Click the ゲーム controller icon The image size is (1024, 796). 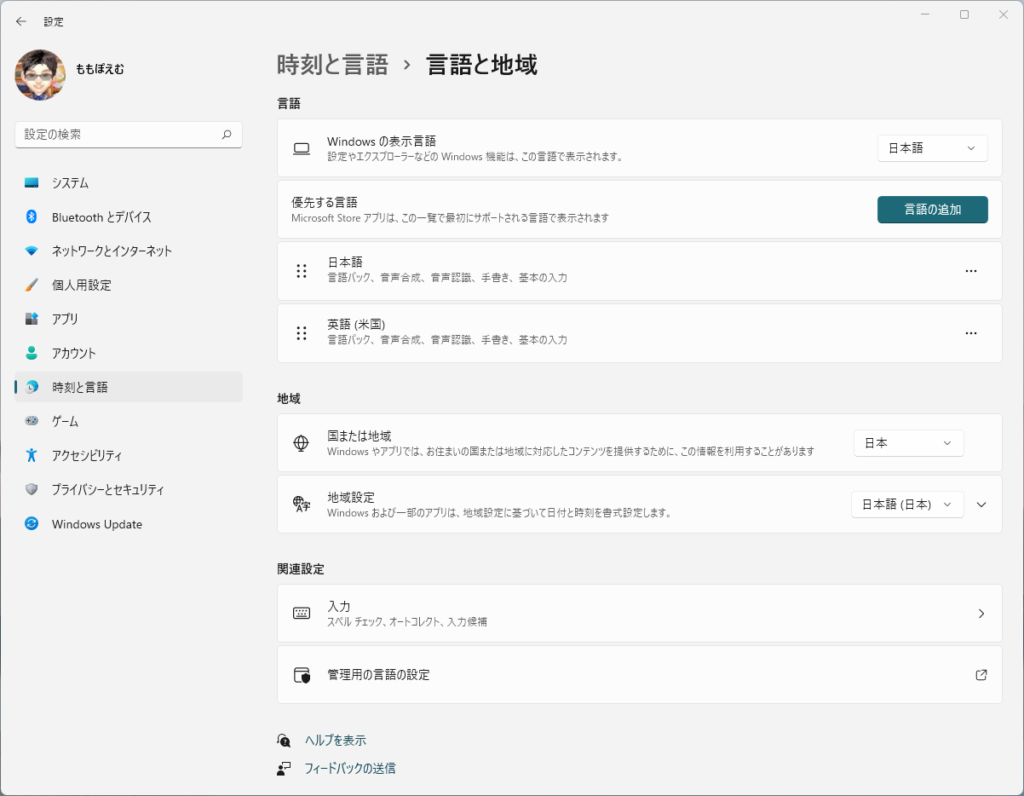(x=31, y=421)
